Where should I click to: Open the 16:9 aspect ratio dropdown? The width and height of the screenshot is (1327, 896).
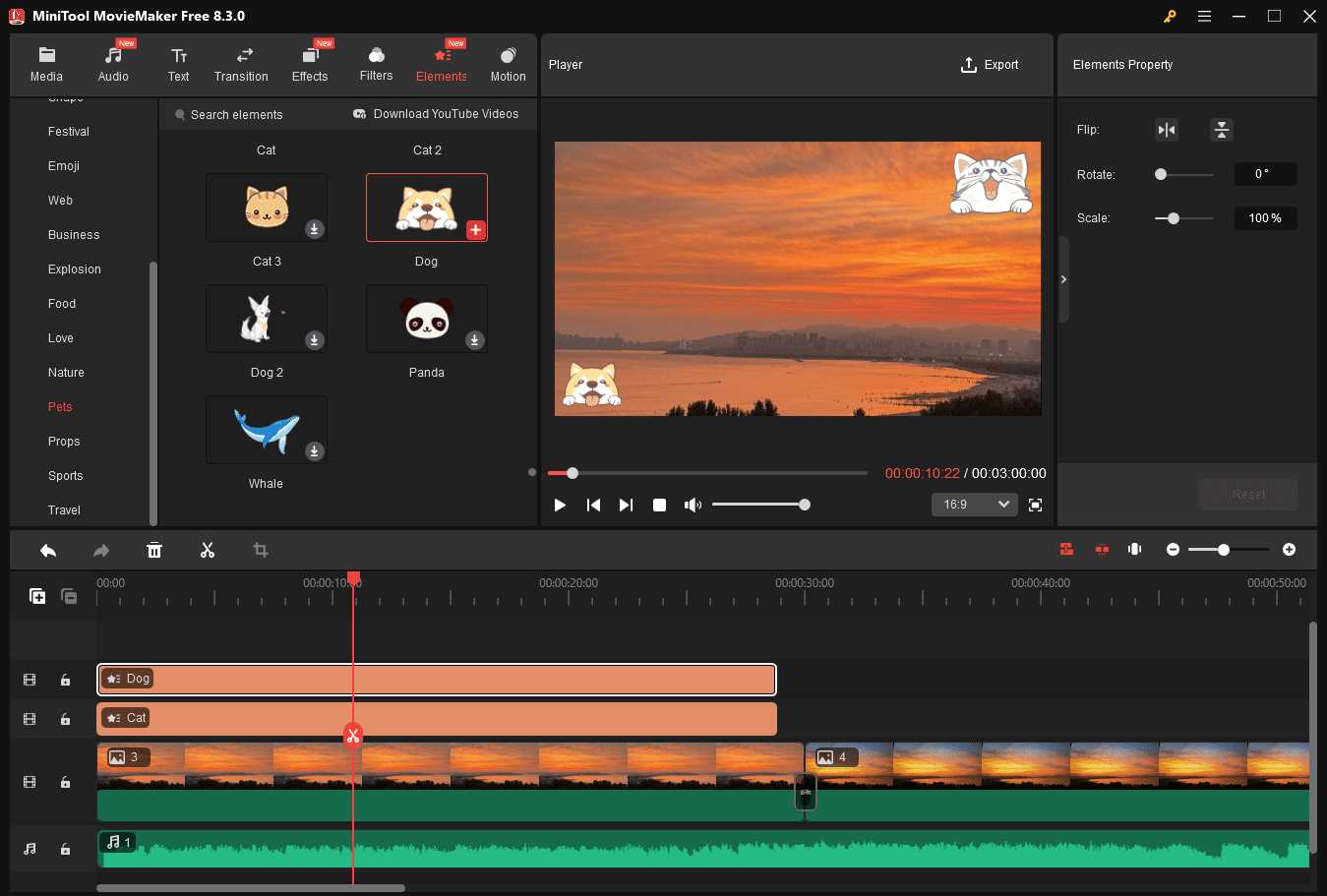(x=974, y=505)
